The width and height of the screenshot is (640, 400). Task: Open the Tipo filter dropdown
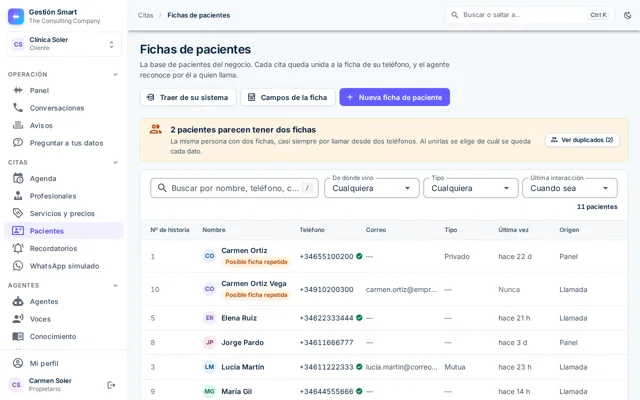tap(471, 188)
